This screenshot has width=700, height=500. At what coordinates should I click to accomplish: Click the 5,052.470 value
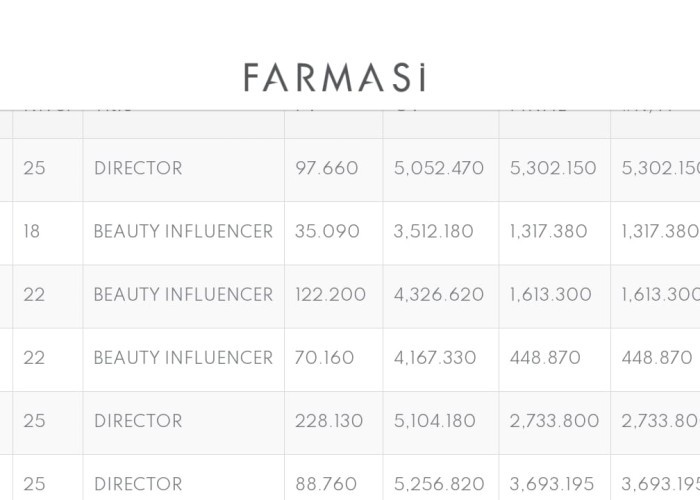click(439, 168)
